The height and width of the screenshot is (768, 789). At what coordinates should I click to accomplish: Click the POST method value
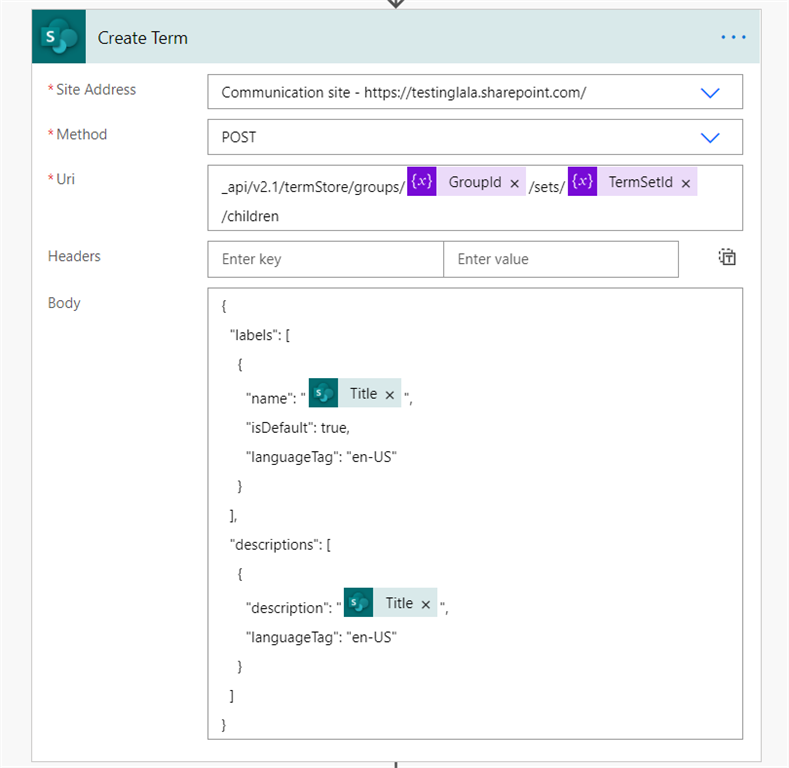point(239,137)
